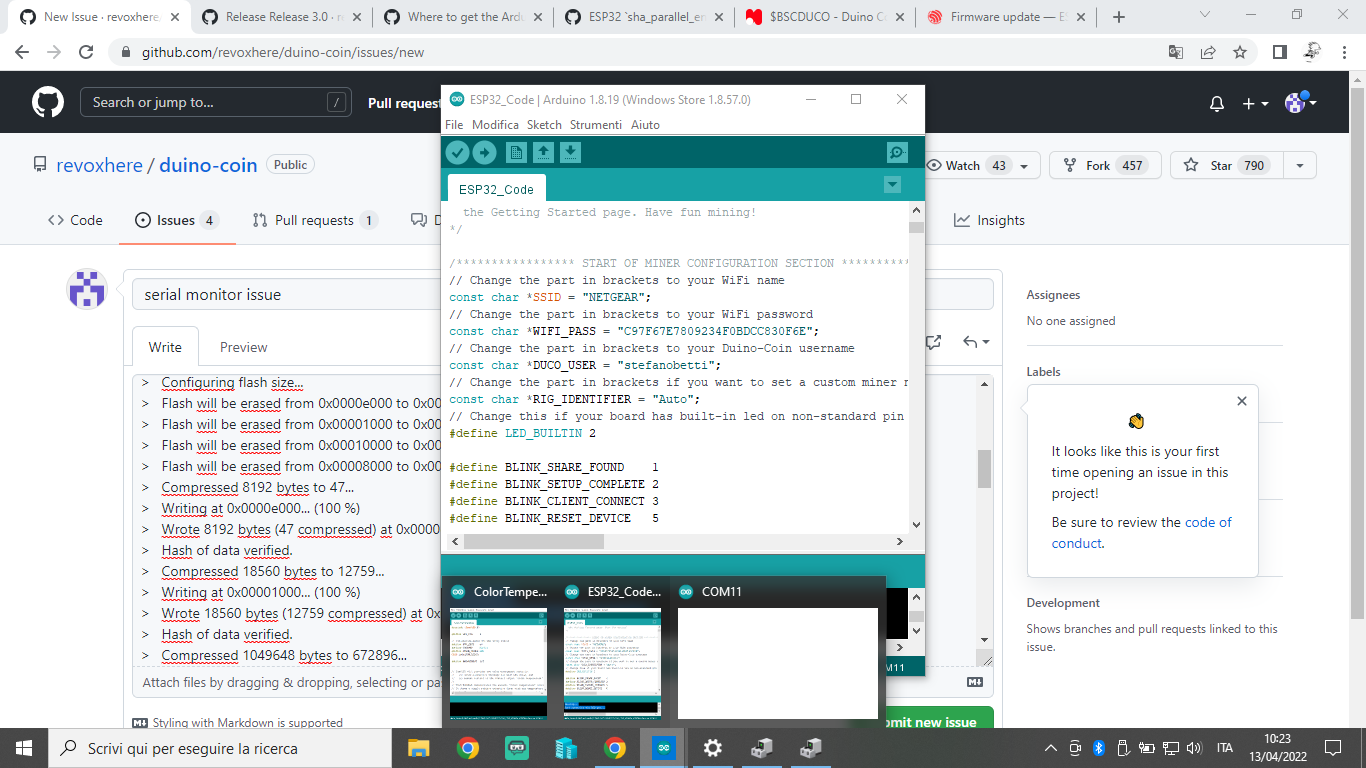
Task: Dismiss the first-time contributor popup
Action: pyautogui.click(x=1242, y=401)
